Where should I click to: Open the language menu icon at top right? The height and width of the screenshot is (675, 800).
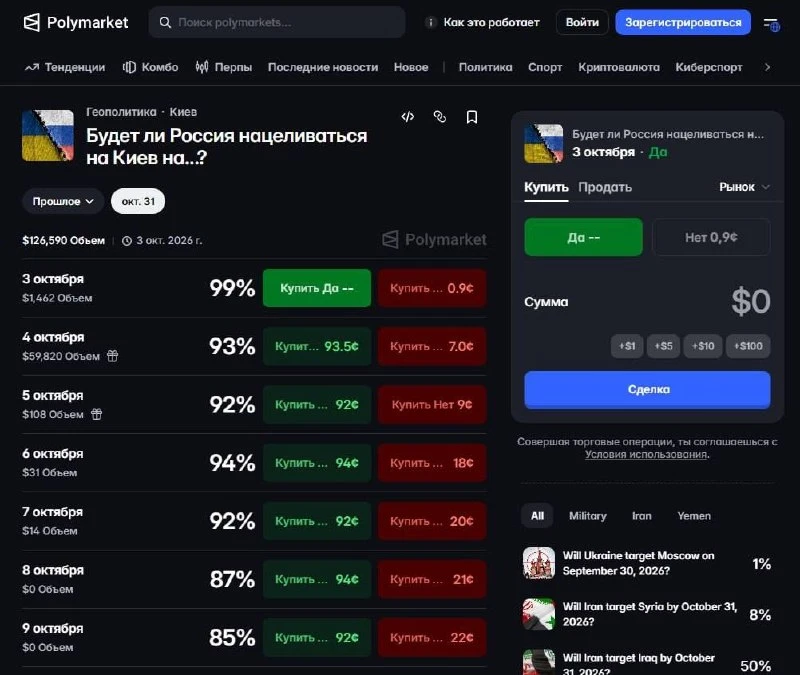771,23
